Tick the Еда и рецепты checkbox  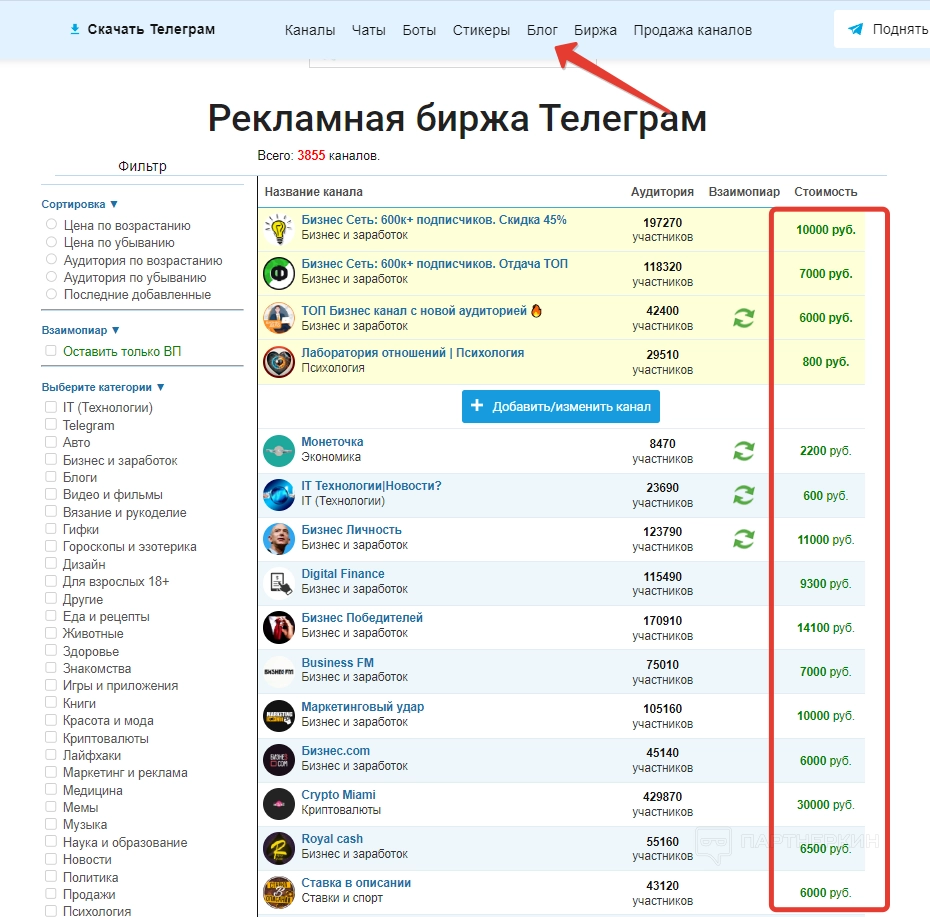coord(51,616)
